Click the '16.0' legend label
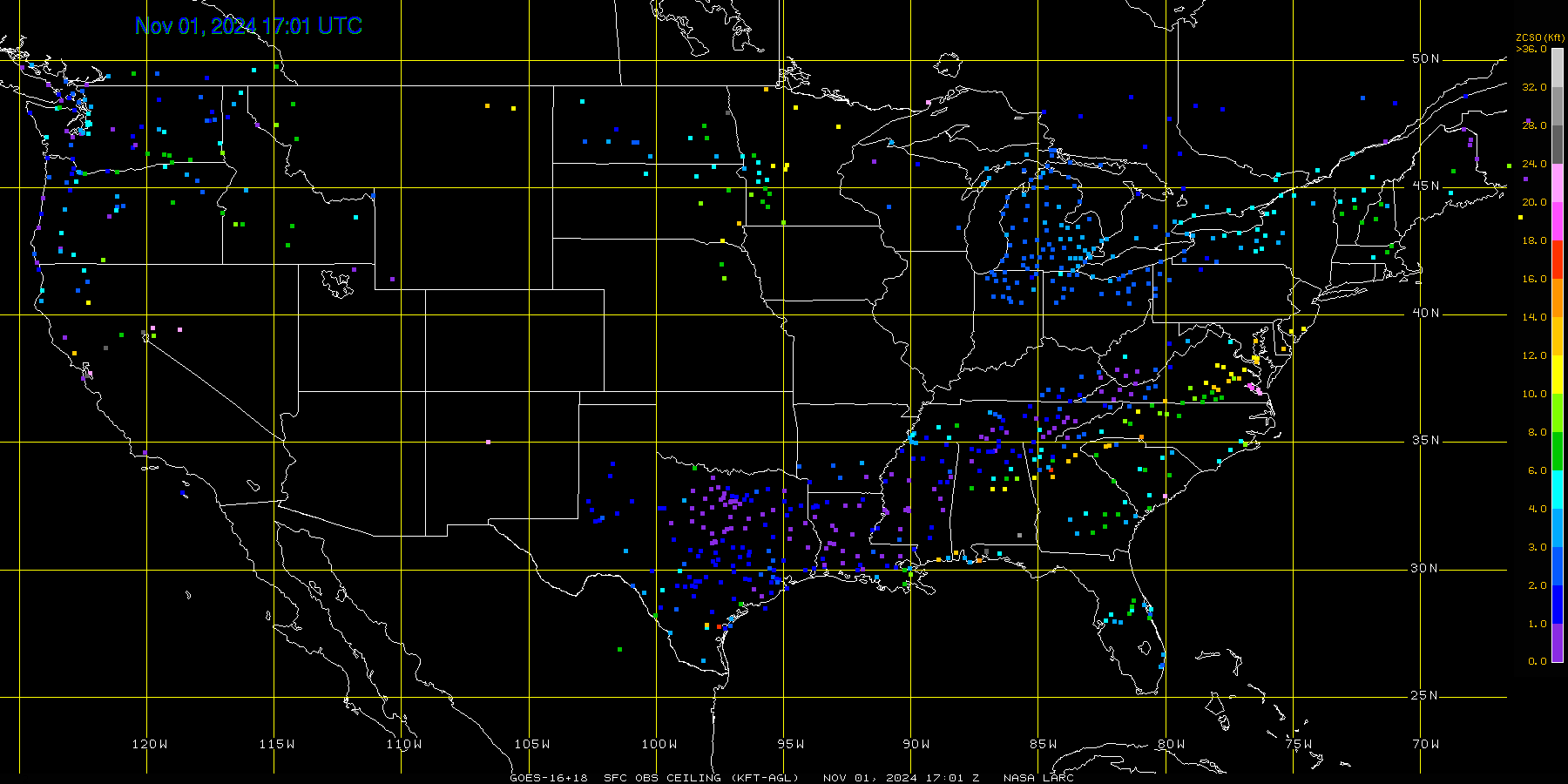This screenshot has height=784, width=1568. [1534, 279]
